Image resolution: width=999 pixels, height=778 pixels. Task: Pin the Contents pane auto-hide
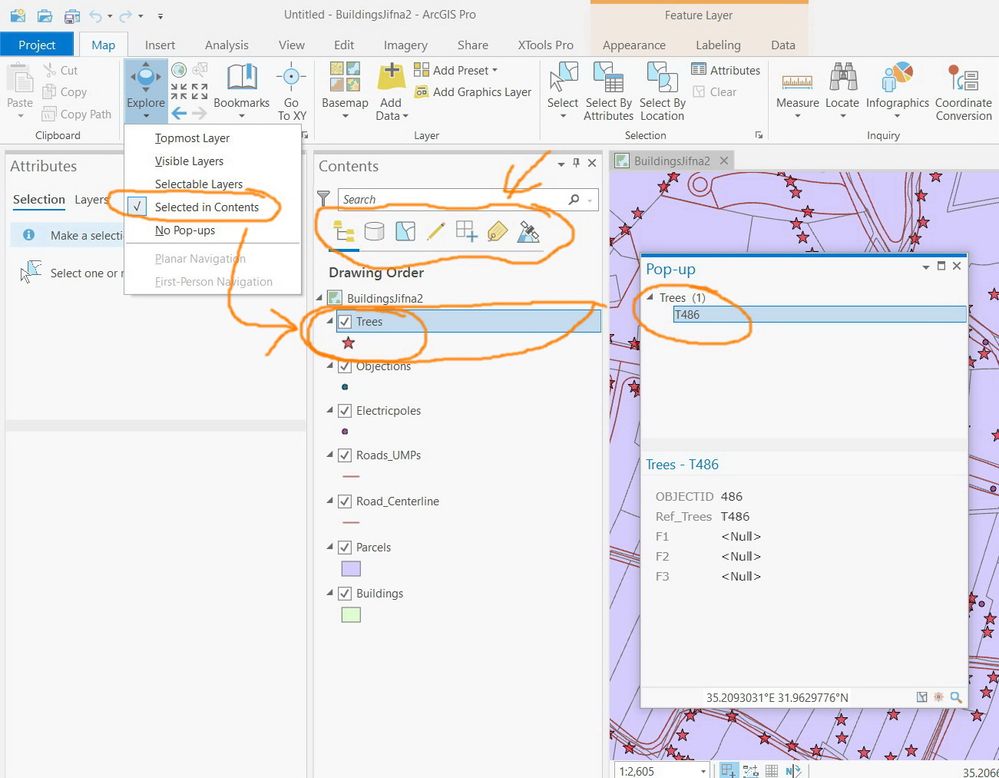(x=576, y=163)
